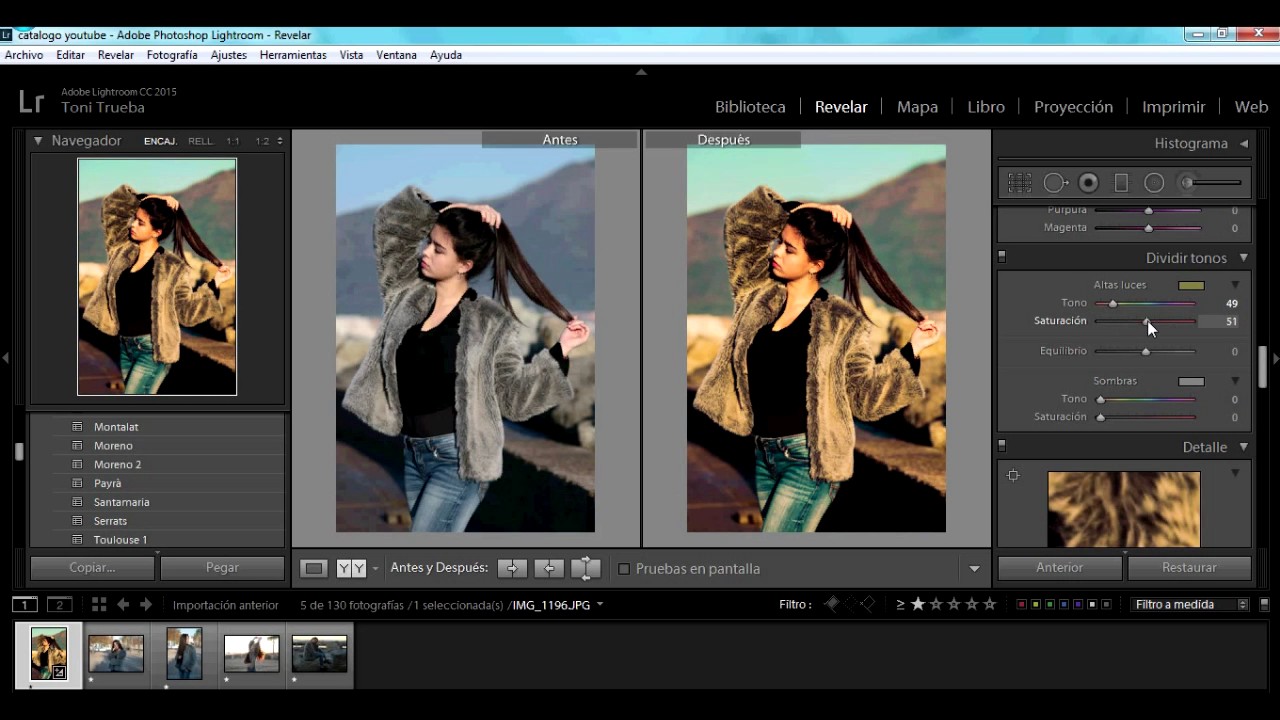The image size is (1280, 720).
Task: Select the Radial Filter tool
Action: [x=1154, y=183]
